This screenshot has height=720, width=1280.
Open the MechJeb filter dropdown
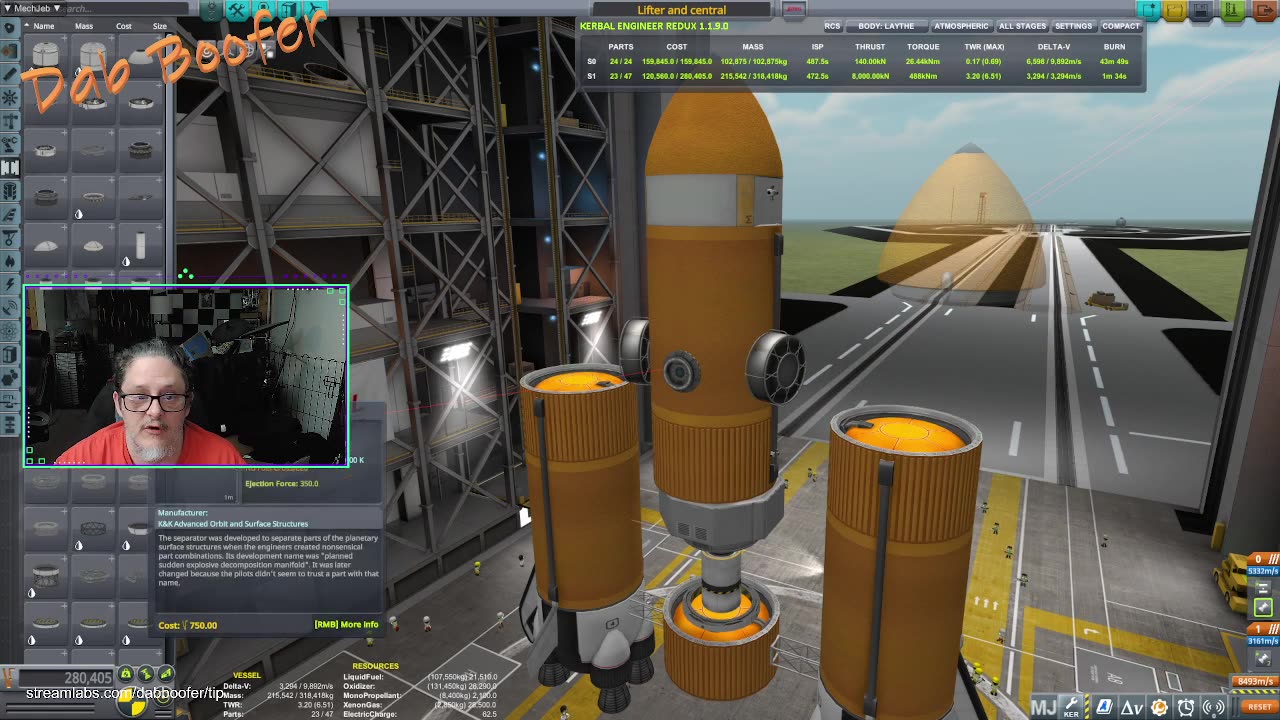tap(32, 8)
